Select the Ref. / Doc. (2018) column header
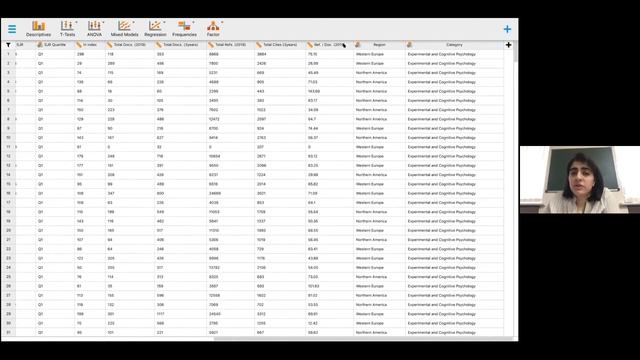The image size is (640, 360). 329,45
